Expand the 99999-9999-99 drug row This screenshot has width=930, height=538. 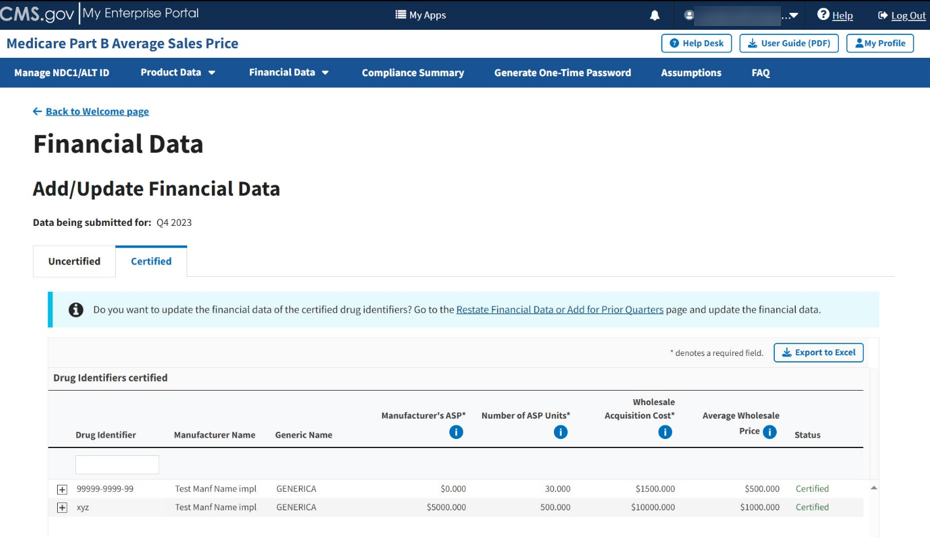click(62, 489)
